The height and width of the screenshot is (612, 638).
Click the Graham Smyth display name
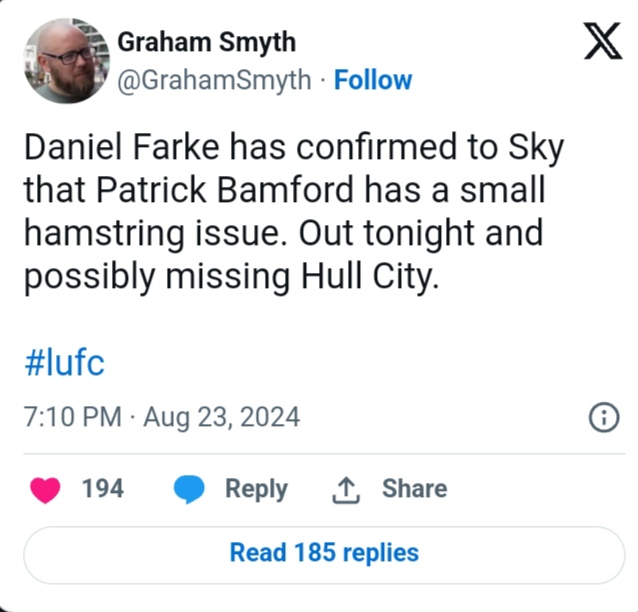tap(207, 42)
